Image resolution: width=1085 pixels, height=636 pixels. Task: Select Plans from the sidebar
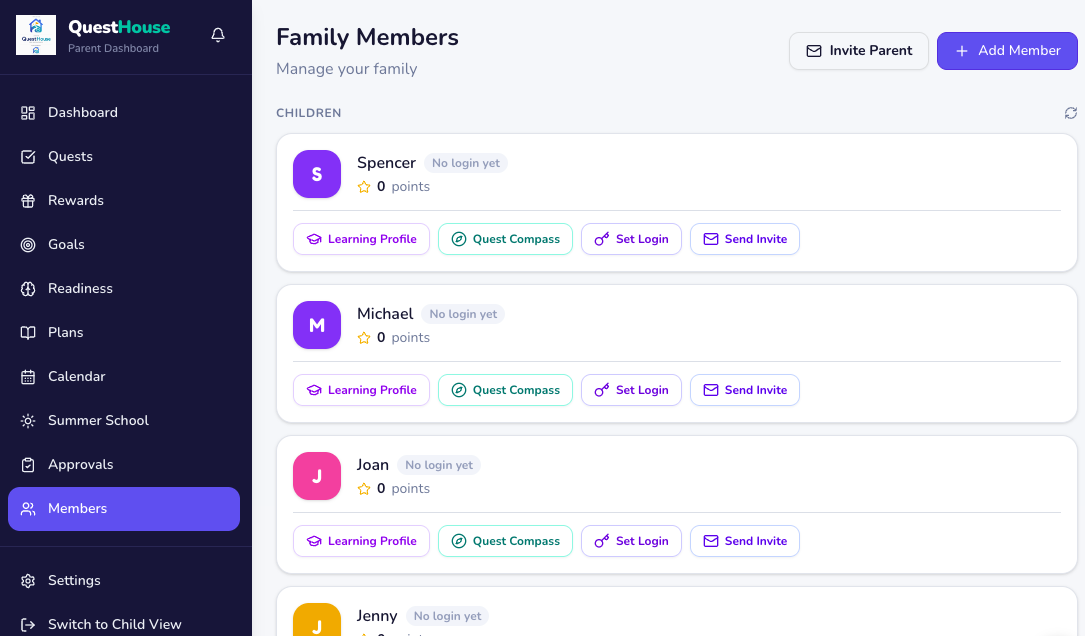point(124,333)
